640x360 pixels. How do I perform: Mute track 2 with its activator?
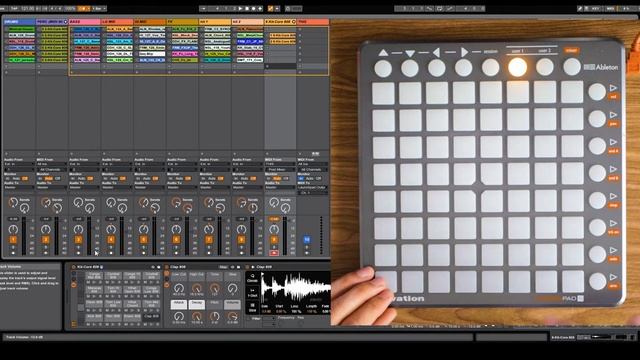coord(46,240)
